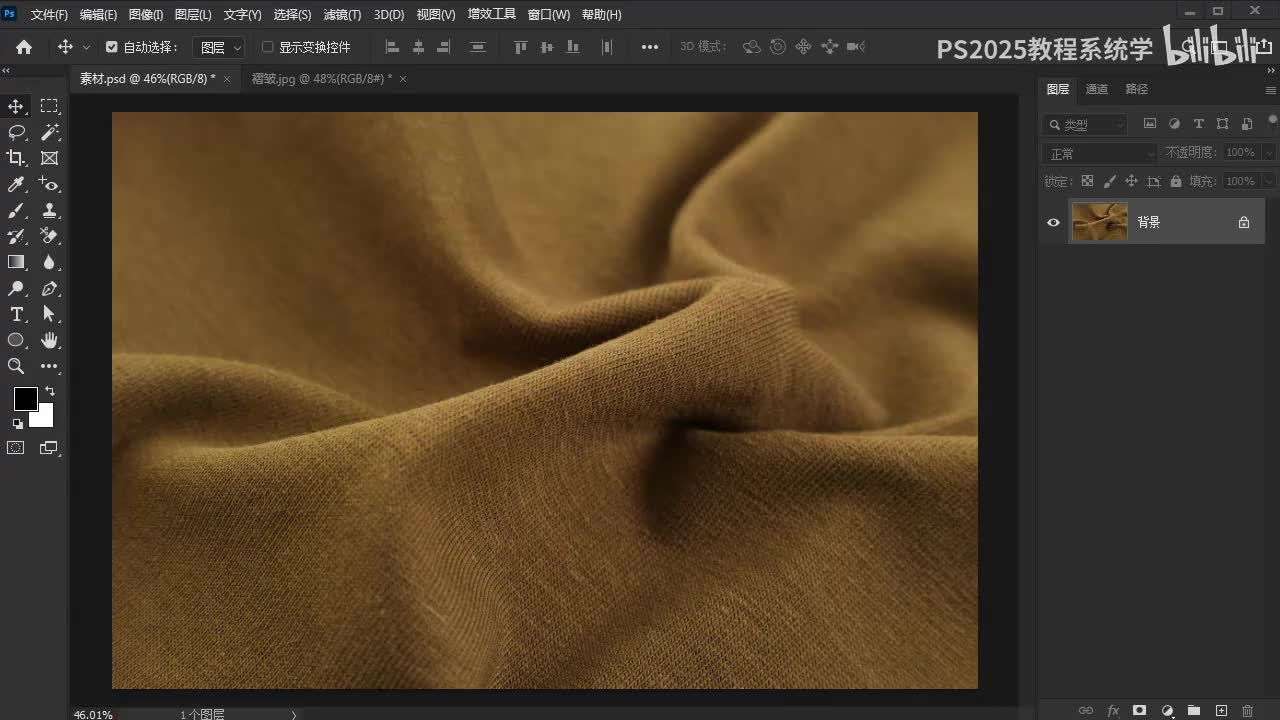
Task: Switch to the 通道 panel tab
Action: [1097, 89]
